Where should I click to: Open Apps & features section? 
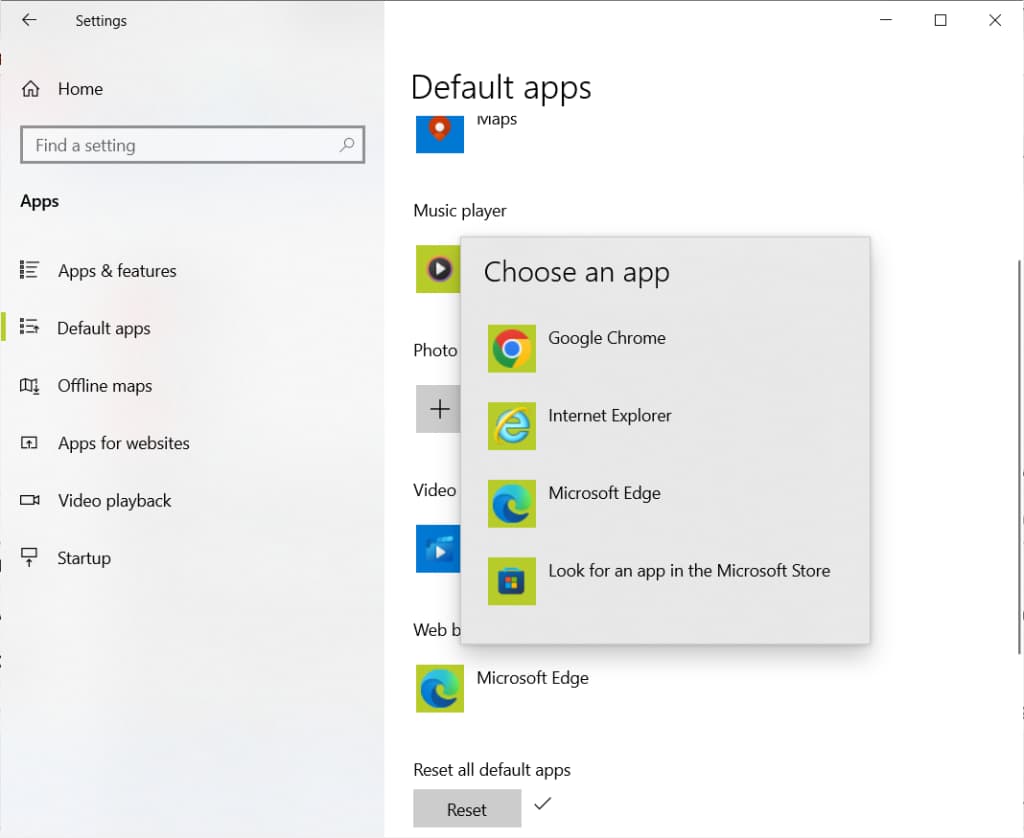(117, 270)
